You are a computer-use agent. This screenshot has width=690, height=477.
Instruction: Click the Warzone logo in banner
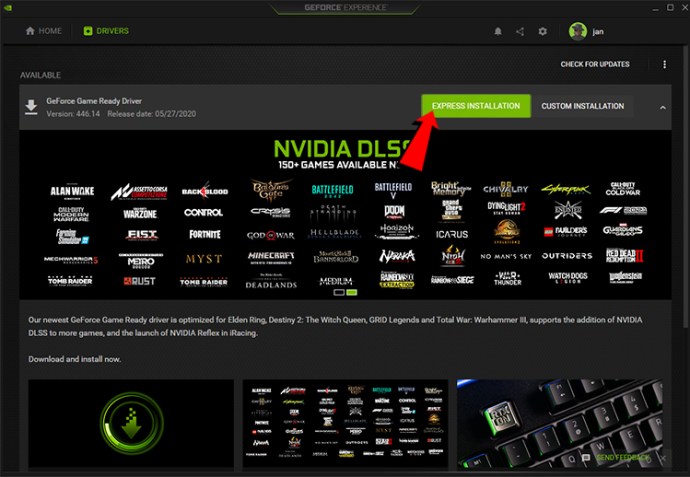[140, 213]
